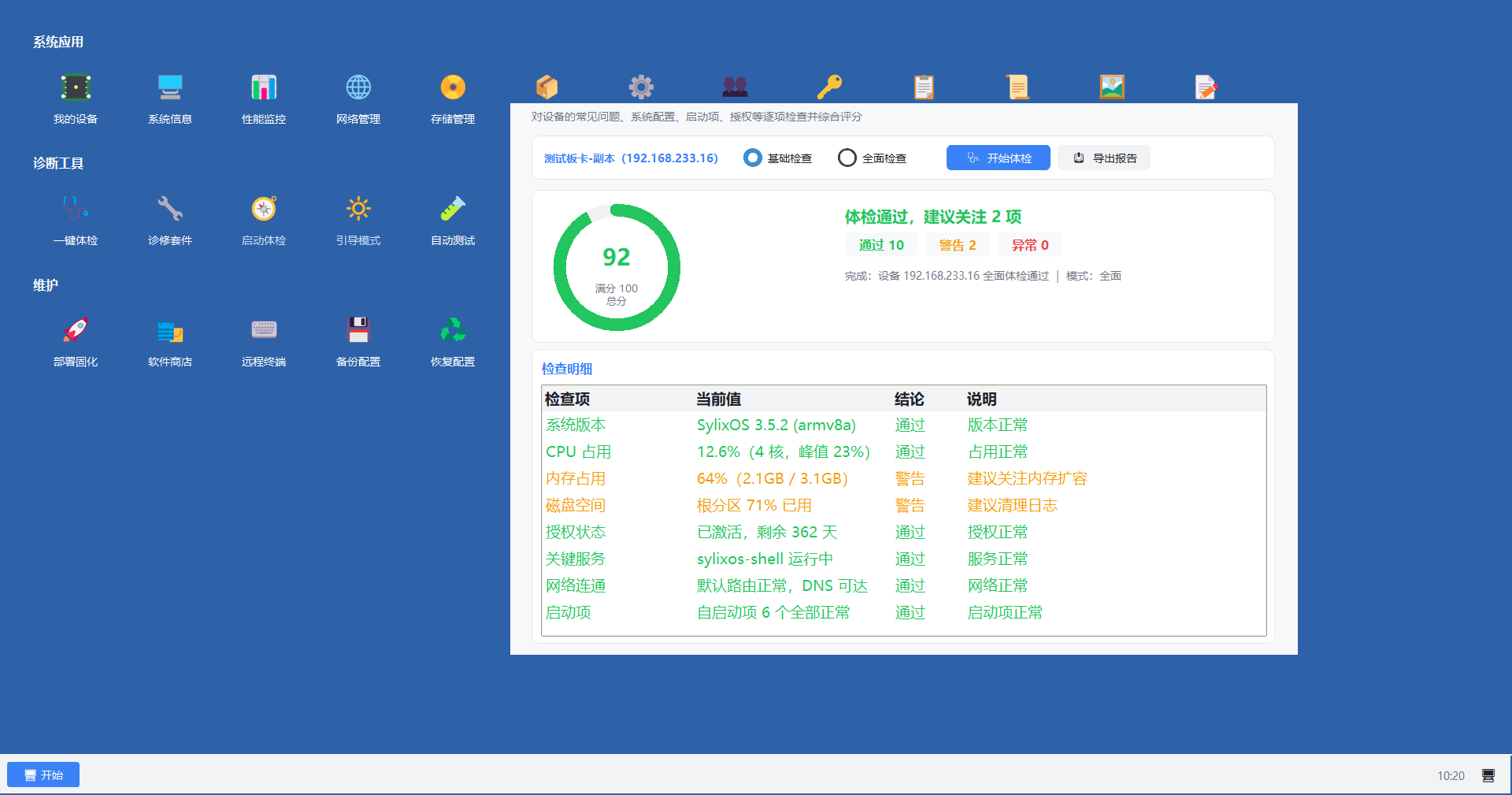Click the picture image icon
This screenshot has width=1512, height=795.
click(x=1112, y=87)
